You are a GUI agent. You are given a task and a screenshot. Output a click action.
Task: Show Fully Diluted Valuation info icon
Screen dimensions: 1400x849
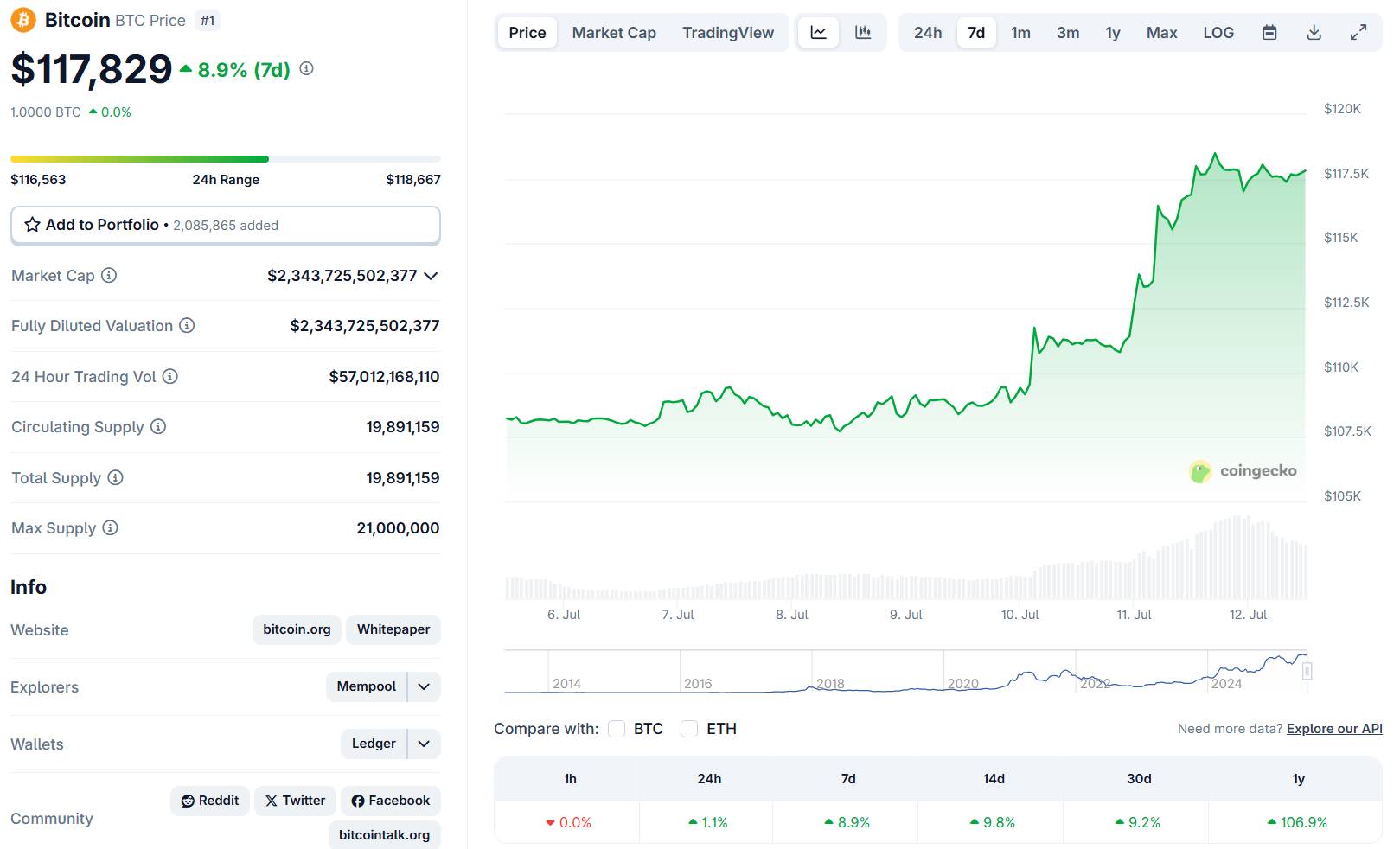[187, 325]
